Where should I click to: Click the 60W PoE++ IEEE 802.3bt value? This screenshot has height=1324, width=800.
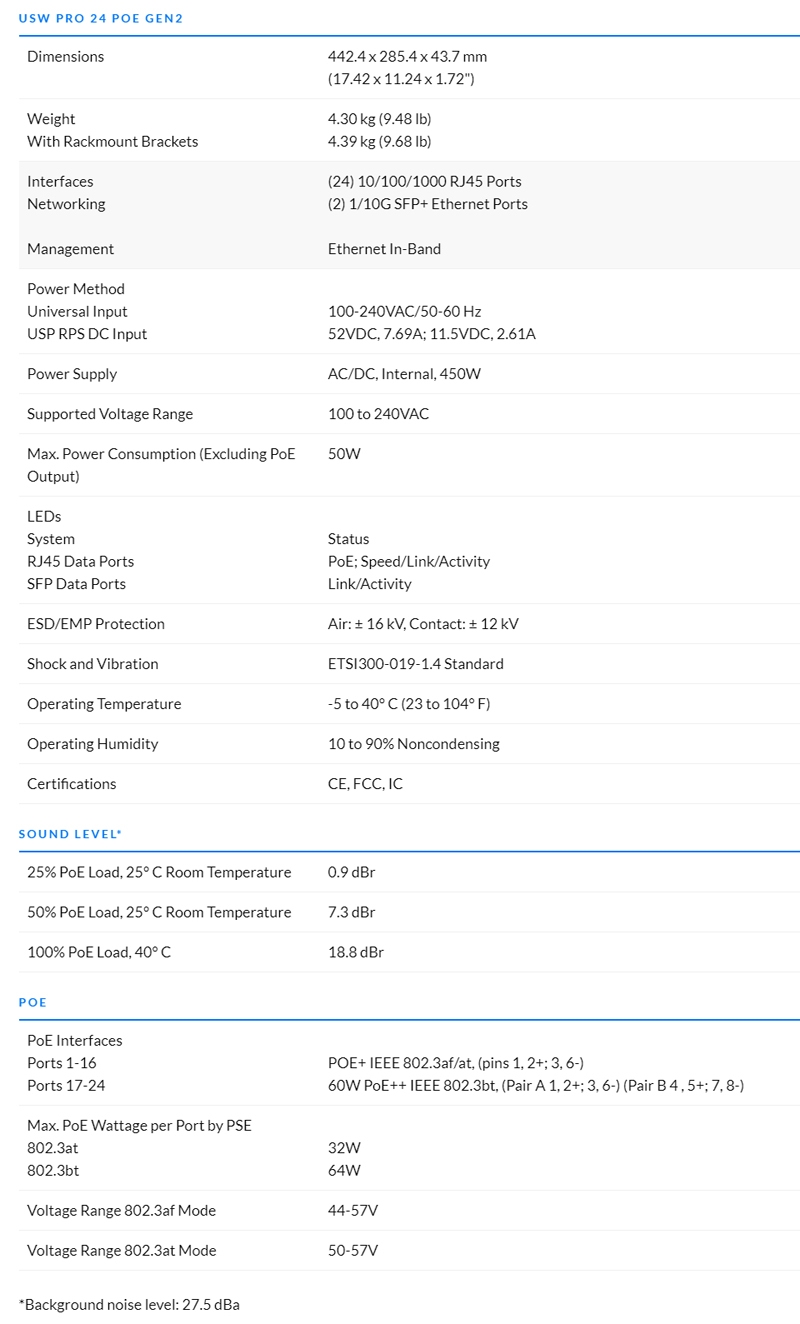536,1086
